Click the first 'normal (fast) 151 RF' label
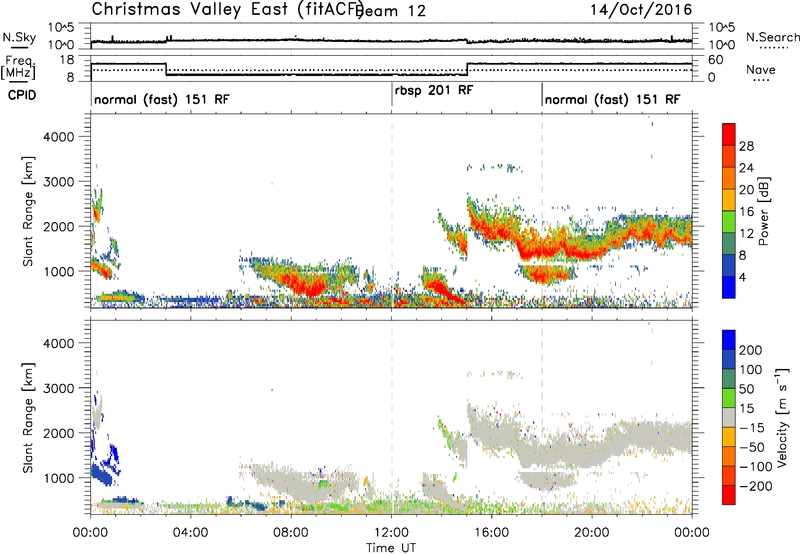The image size is (800, 554). 162,99
